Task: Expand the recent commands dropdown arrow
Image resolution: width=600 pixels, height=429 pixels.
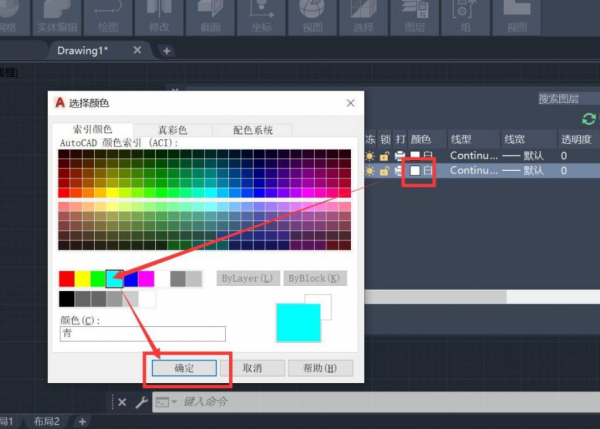Action: pyautogui.click(x=174, y=402)
